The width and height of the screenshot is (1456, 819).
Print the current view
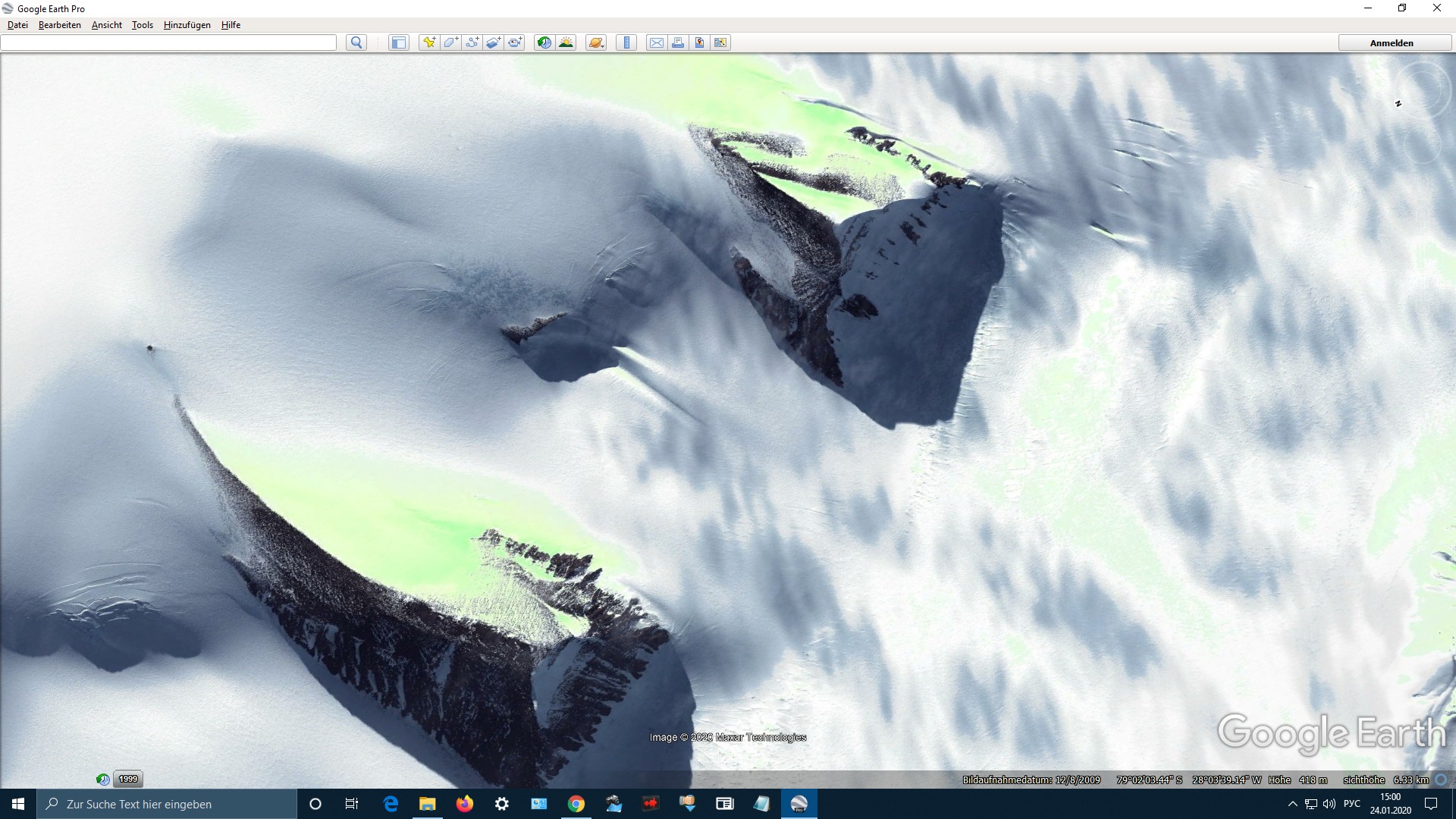[x=678, y=42]
